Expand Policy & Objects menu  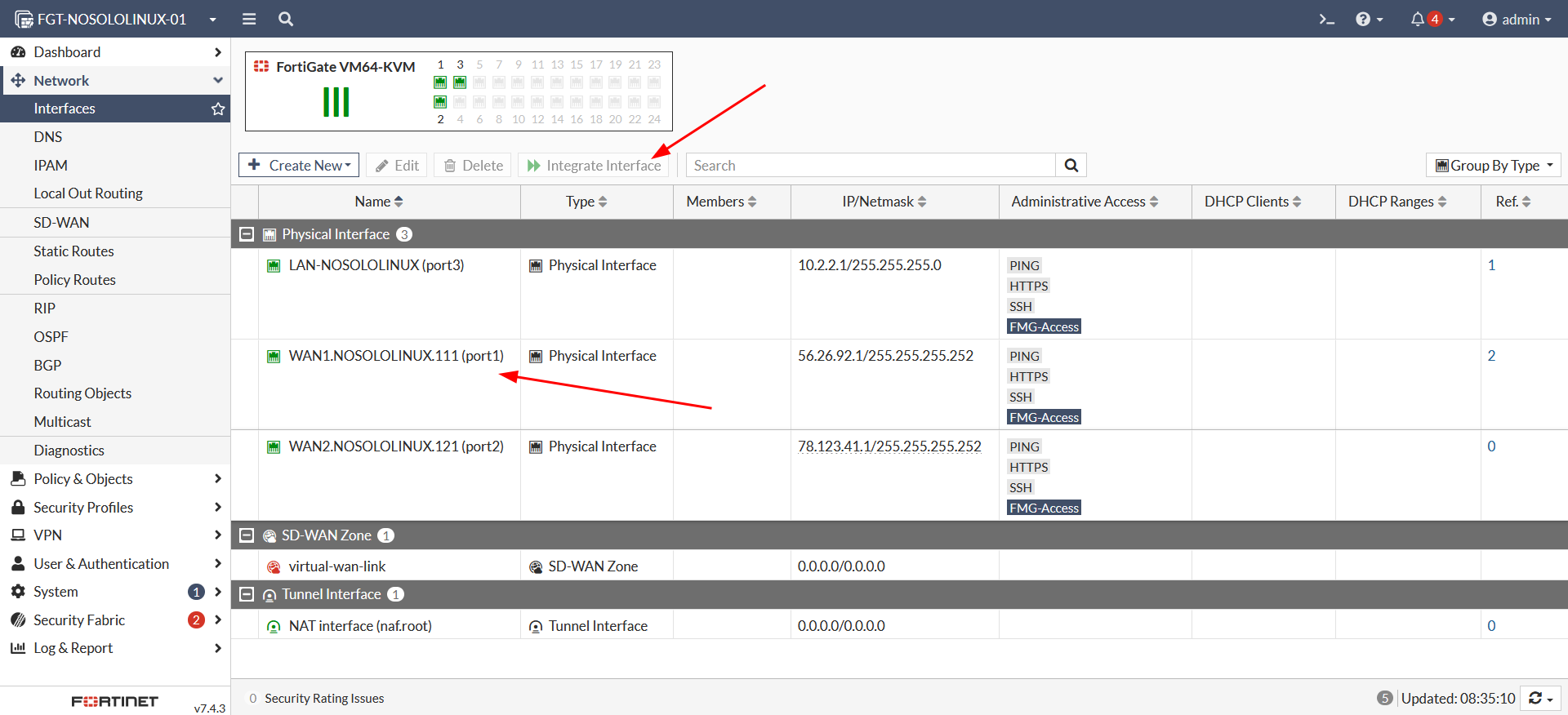pyautogui.click(x=115, y=478)
